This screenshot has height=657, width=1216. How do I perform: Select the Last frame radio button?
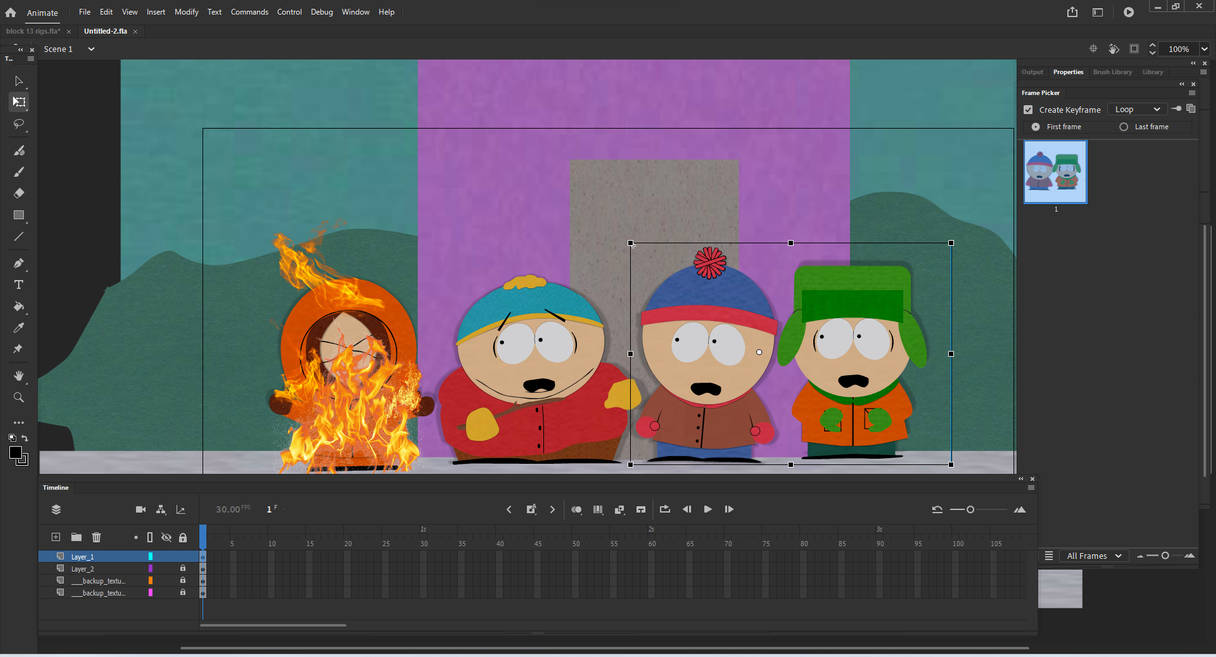point(1124,127)
